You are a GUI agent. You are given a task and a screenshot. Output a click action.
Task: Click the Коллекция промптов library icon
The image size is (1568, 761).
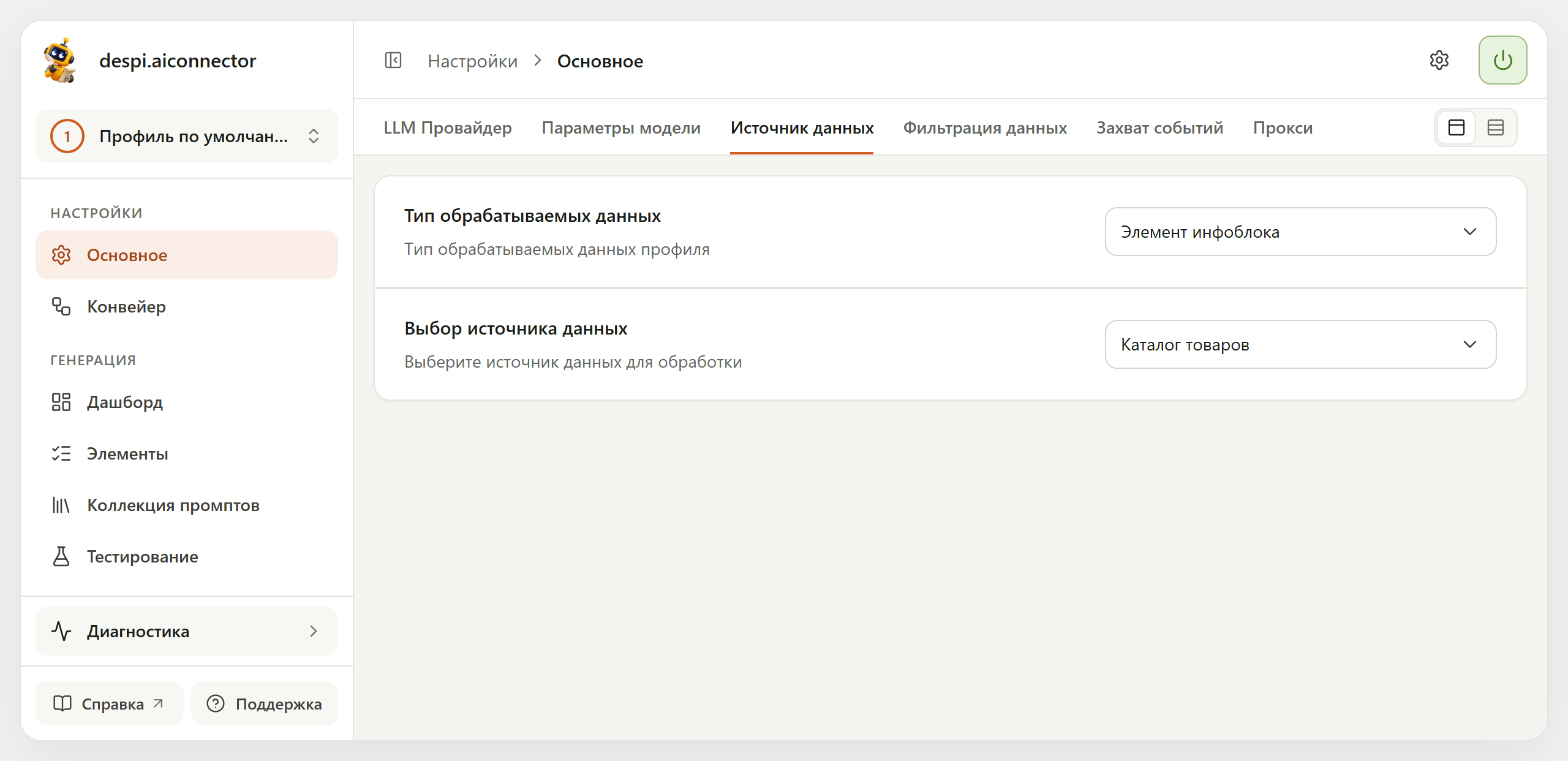[61, 505]
